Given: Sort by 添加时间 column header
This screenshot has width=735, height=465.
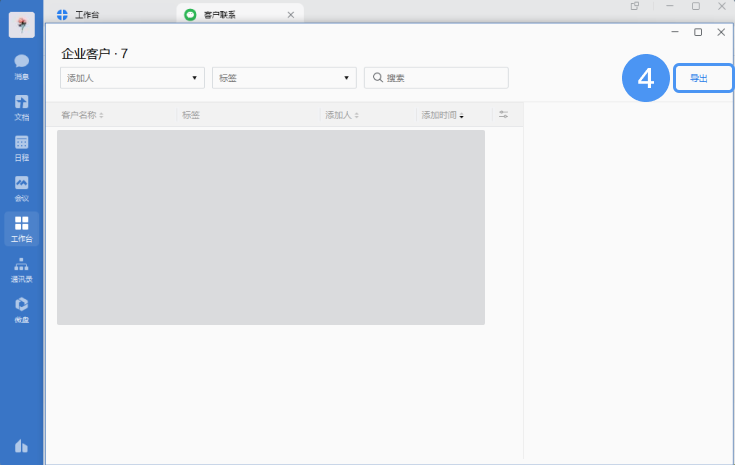Looking at the screenshot, I should (442, 115).
